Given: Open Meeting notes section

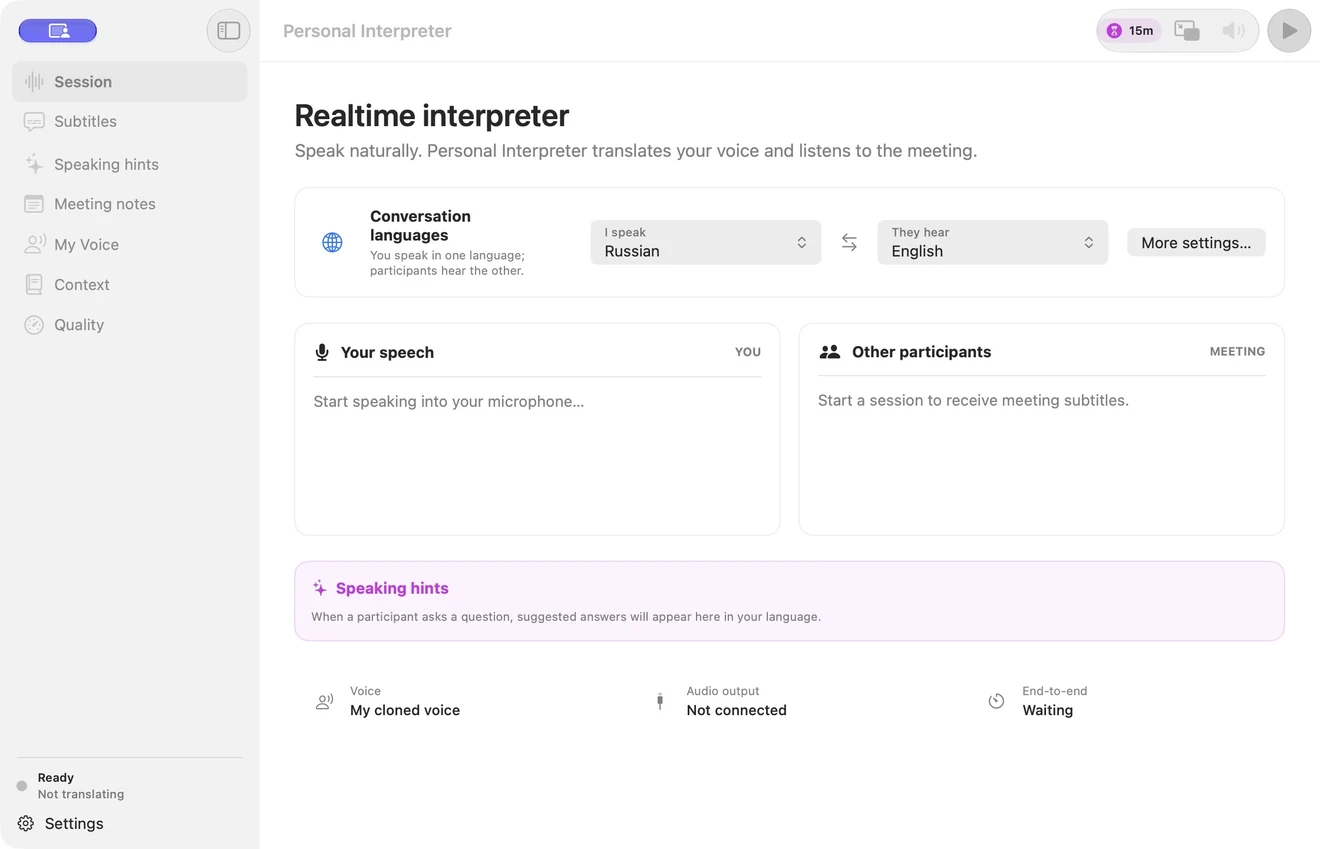Looking at the screenshot, I should point(130,204).
